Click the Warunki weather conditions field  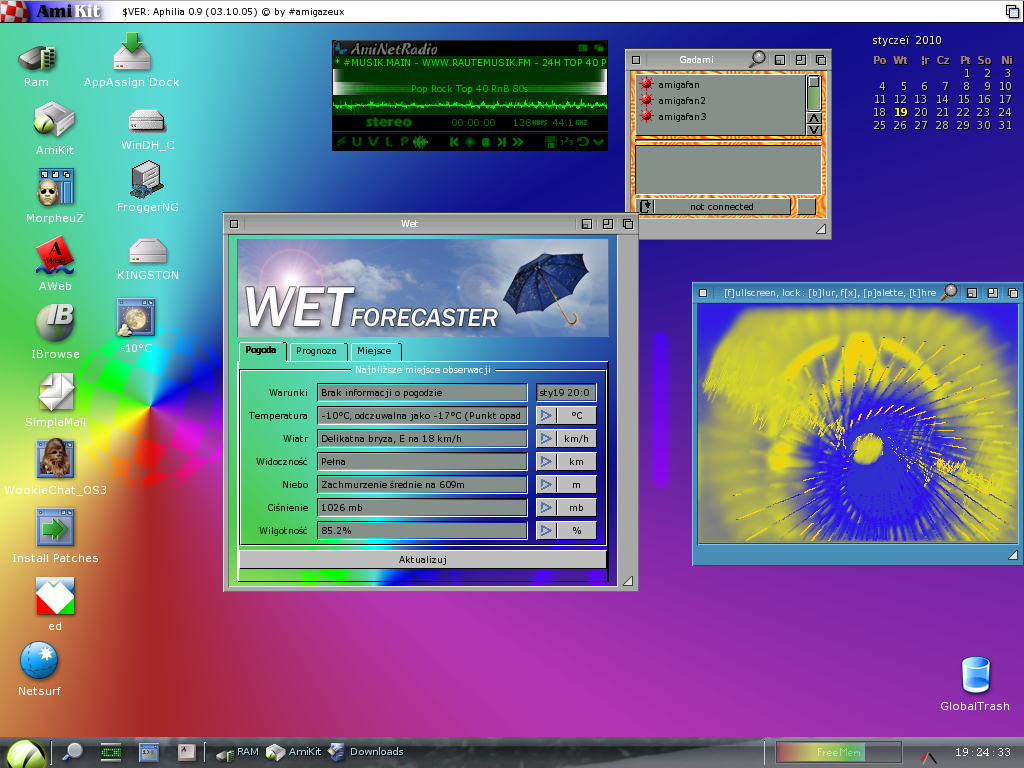point(422,392)
